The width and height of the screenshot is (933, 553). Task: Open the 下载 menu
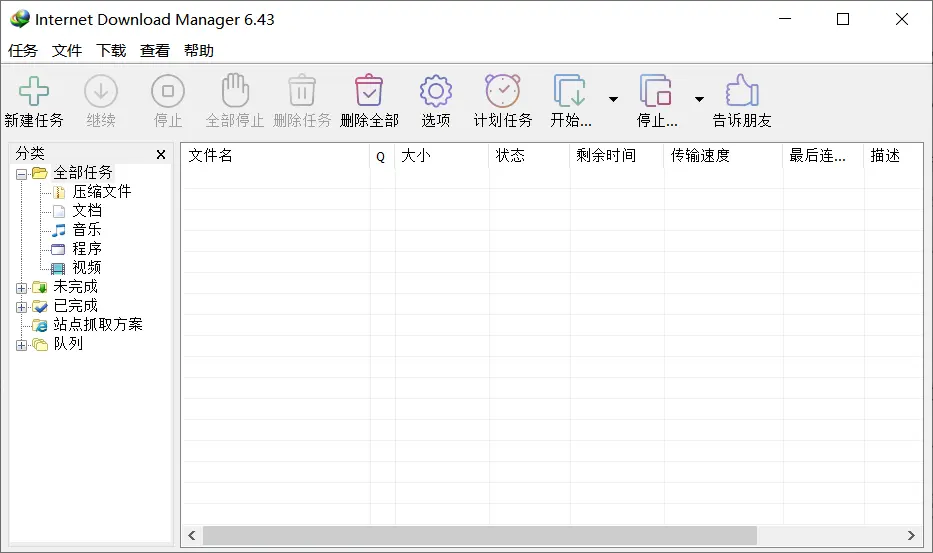coord(111,51)
